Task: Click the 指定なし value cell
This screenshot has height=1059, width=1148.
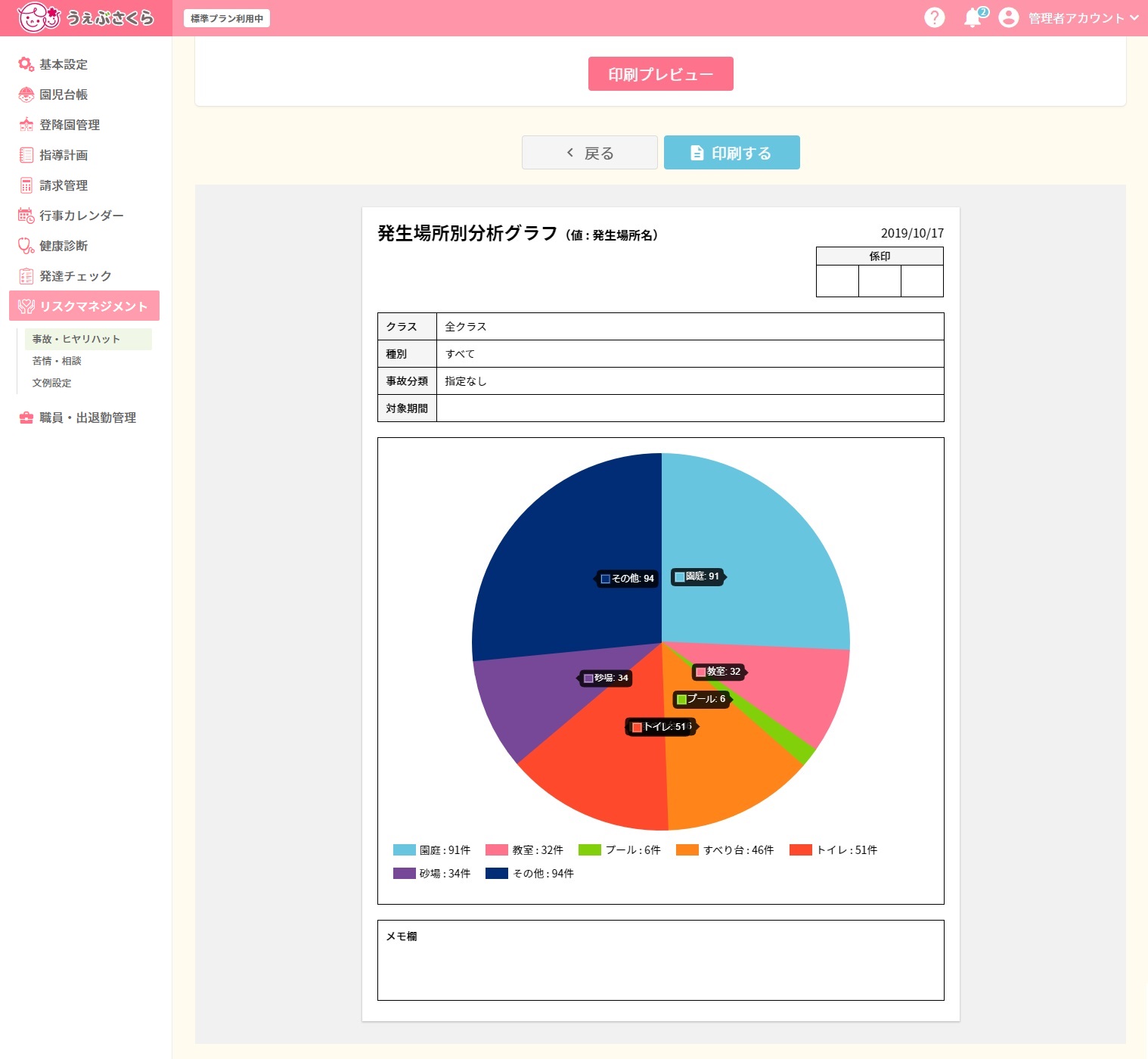Action: [x=690, y=381]
